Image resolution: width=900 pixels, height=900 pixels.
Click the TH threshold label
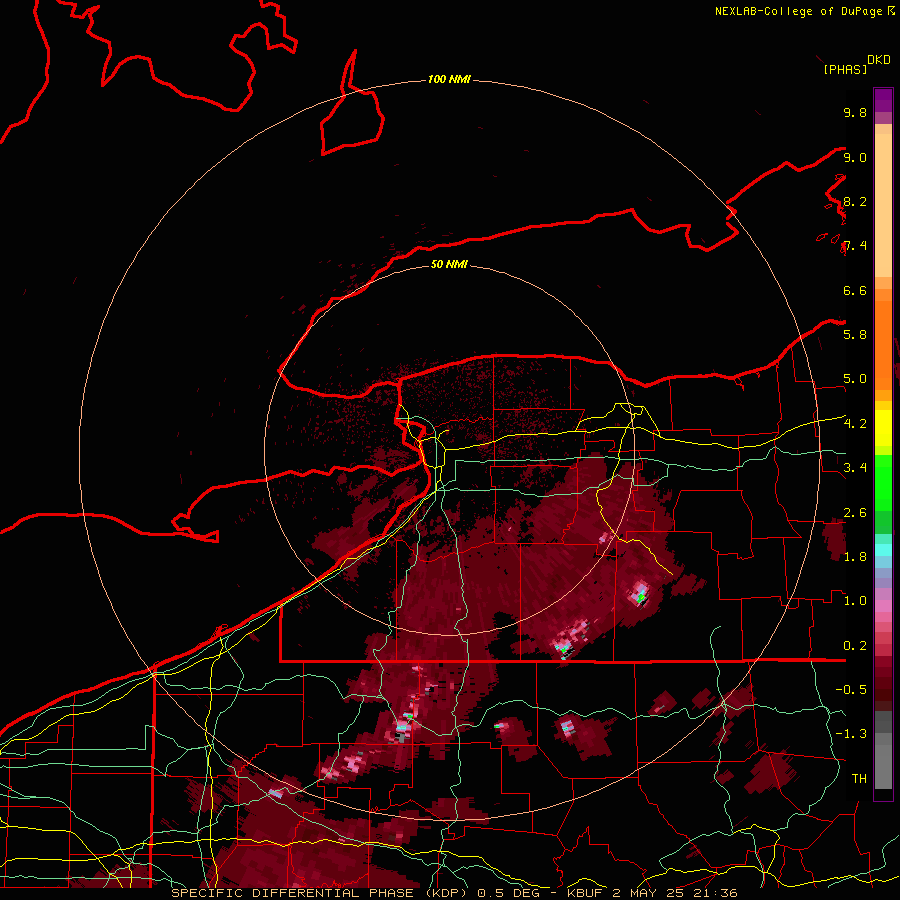point(859,779)
